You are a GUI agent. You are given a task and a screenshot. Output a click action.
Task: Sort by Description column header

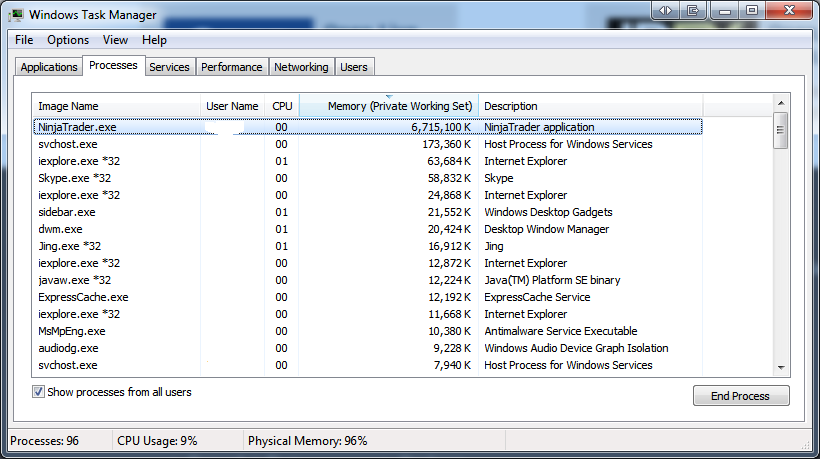pos(591,106)
